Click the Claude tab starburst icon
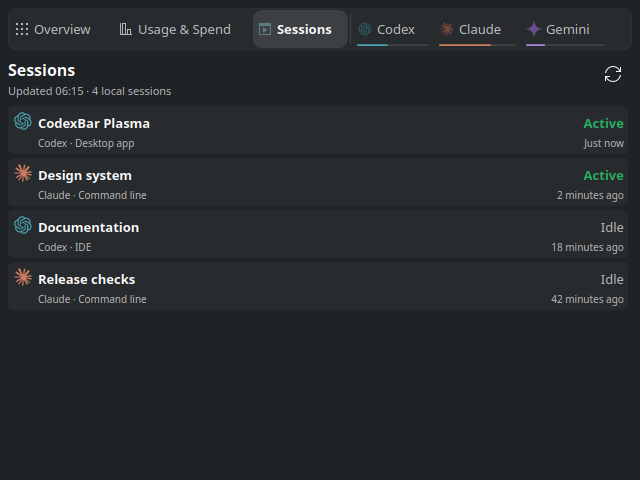The height and width of the screenshot is (480, 640). (447, 29)
